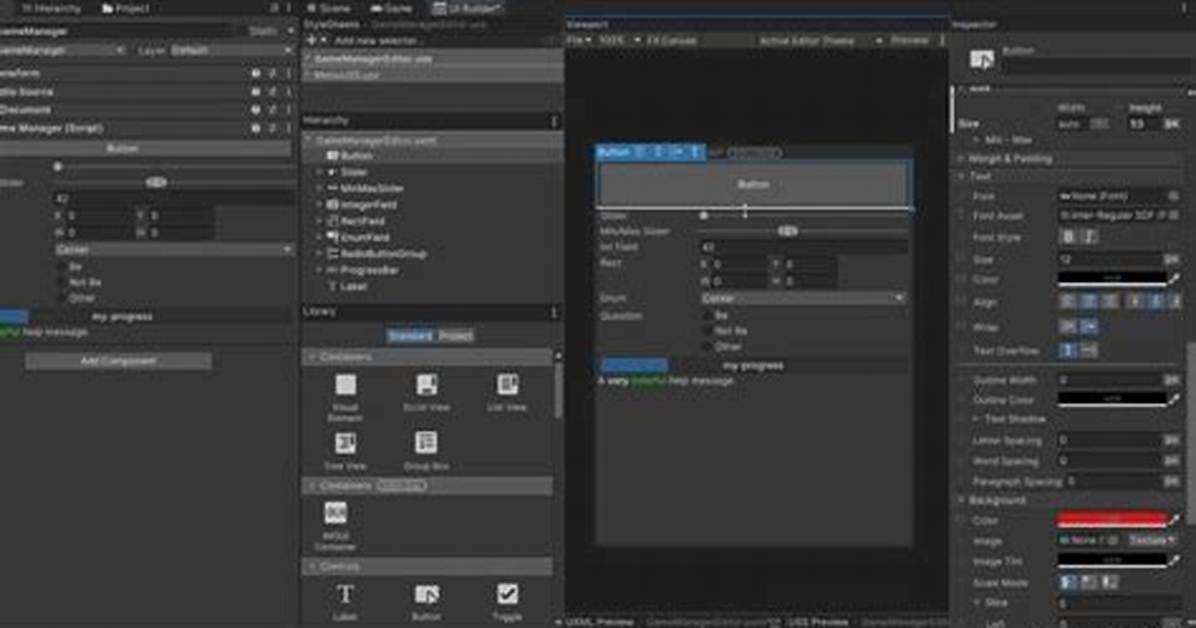Screen dimensions: 1196x628
Task: Select the Label control icon in Library
Action: click(345, 594)
